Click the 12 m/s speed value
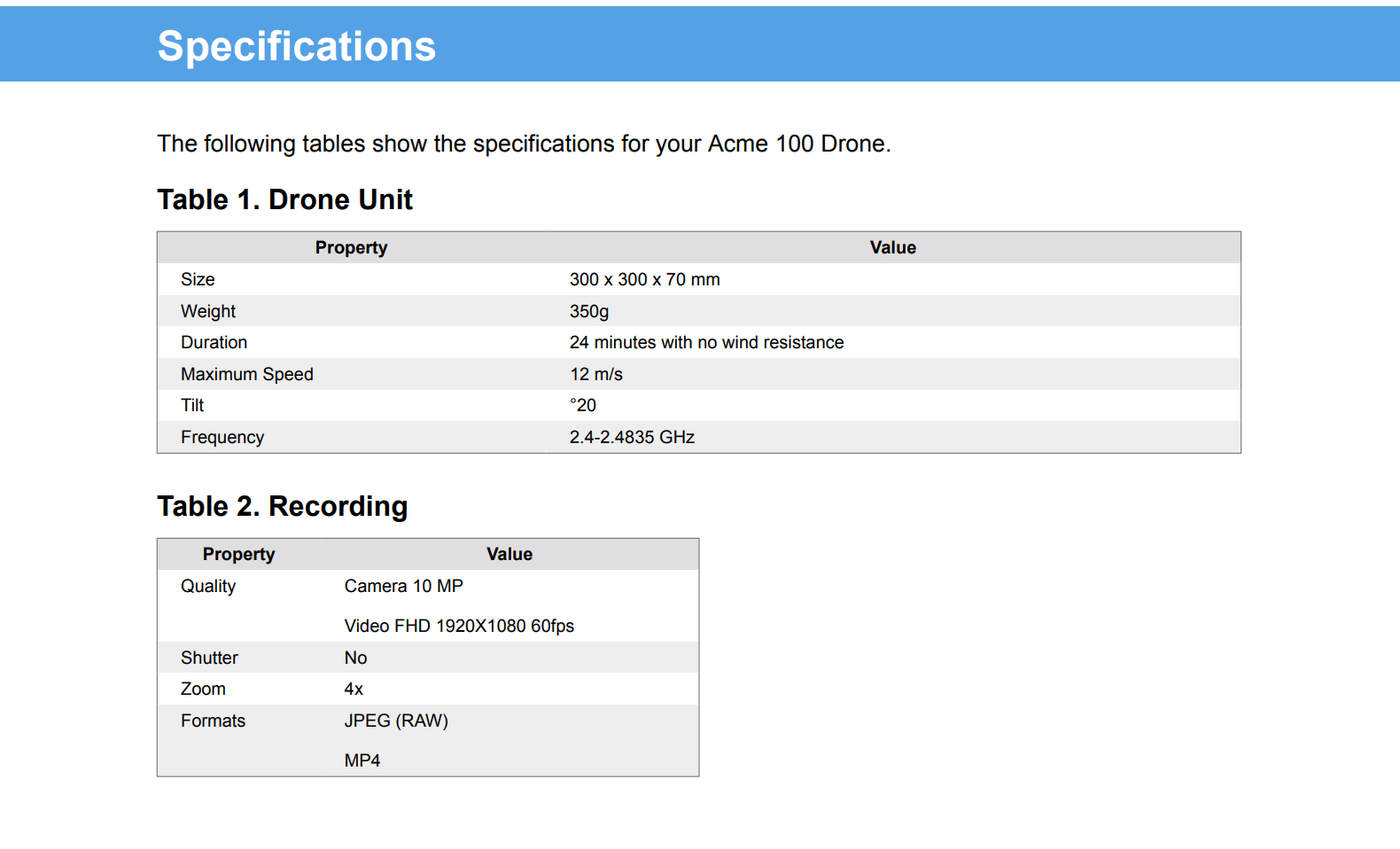Screen dimensions: 1400x849 [596, 374]
